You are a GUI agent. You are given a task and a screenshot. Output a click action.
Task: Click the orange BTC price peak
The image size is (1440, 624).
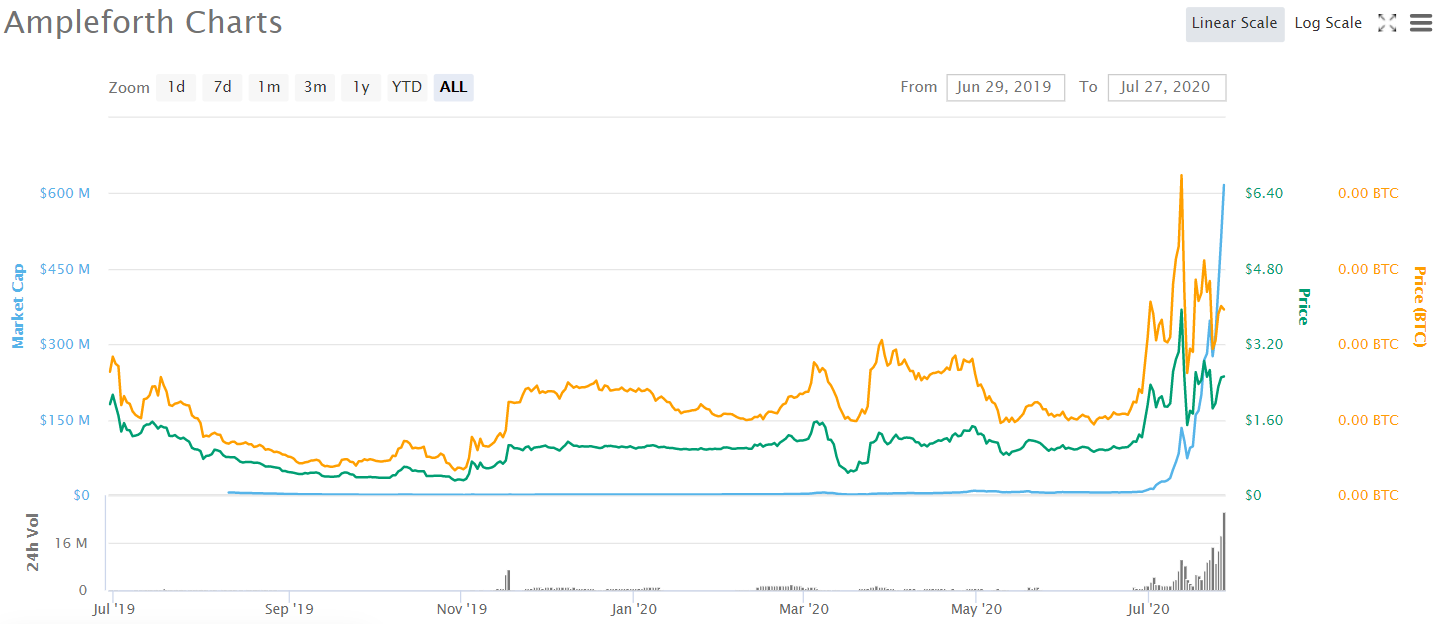(1182, 176)
